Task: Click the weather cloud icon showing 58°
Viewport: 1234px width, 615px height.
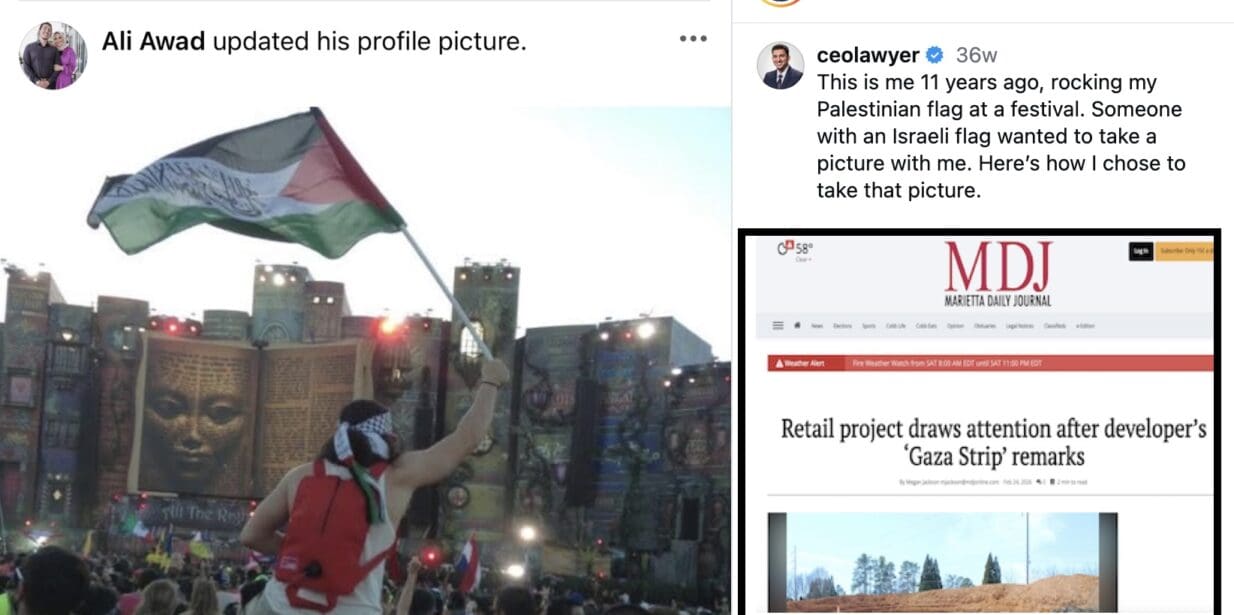Action: point(785,247)
